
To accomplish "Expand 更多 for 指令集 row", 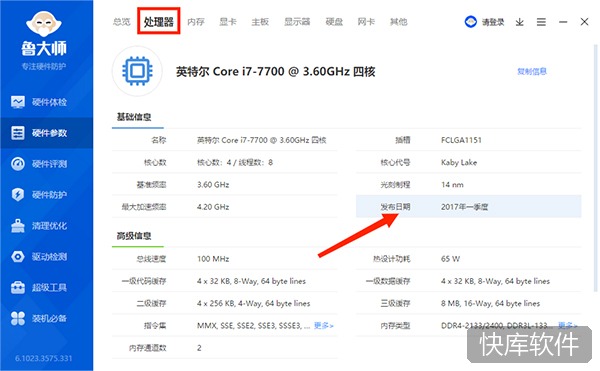I will [x=324, y=325].
